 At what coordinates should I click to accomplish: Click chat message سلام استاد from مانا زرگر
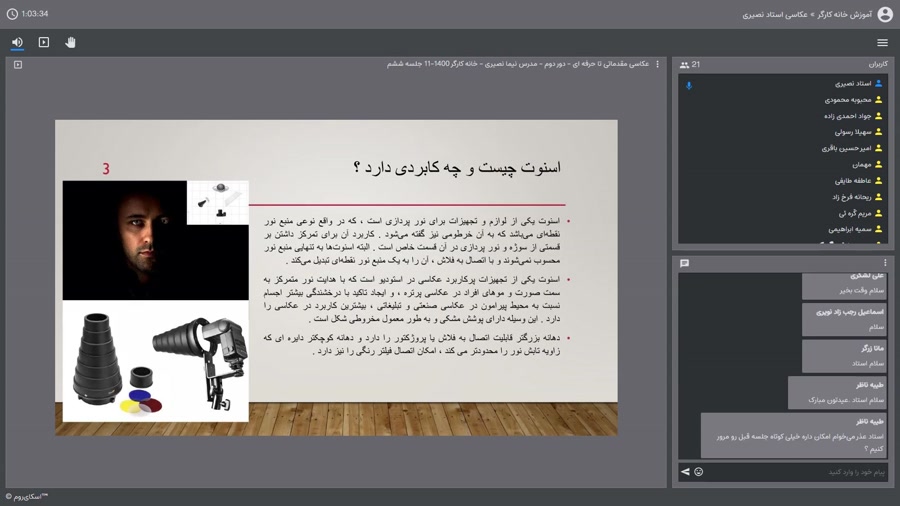844,356
